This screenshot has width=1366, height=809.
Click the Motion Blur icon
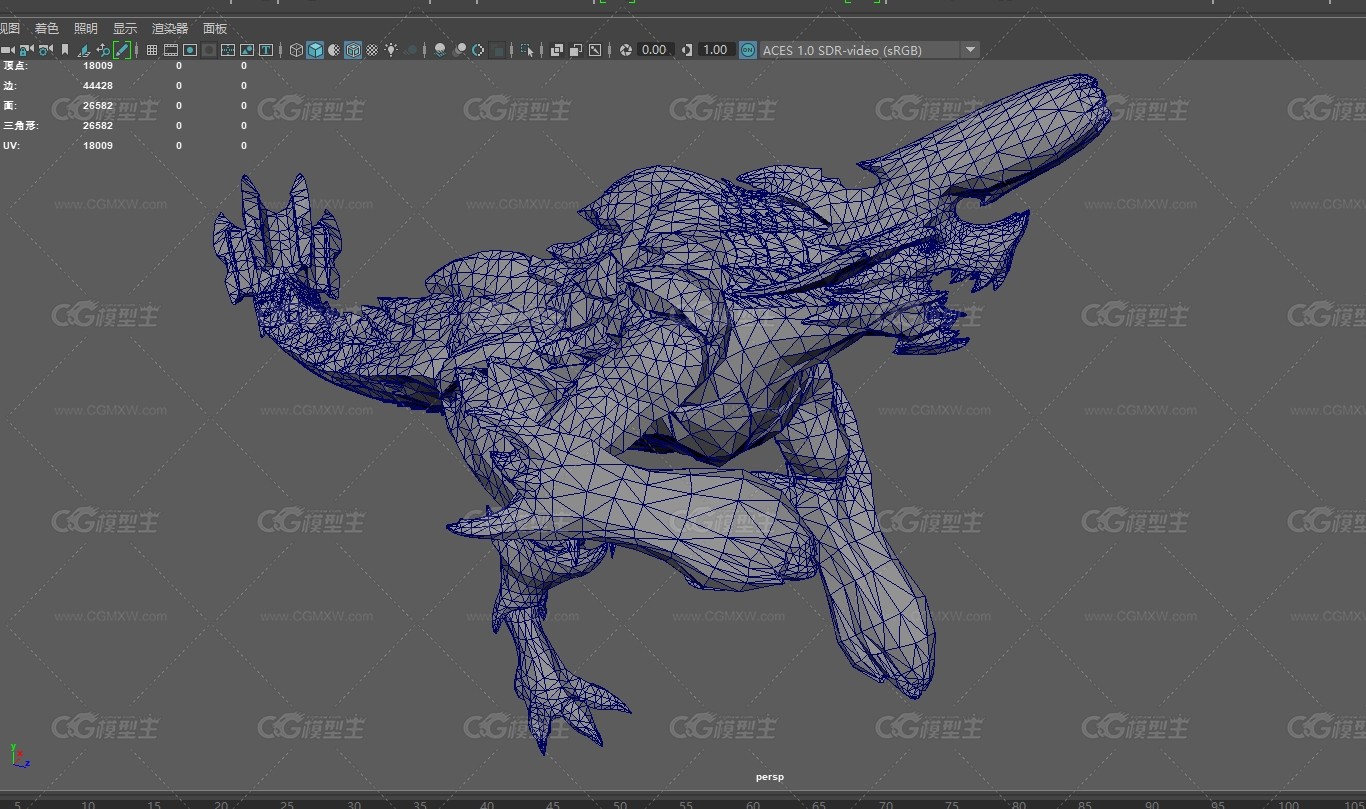pos(460,50)
